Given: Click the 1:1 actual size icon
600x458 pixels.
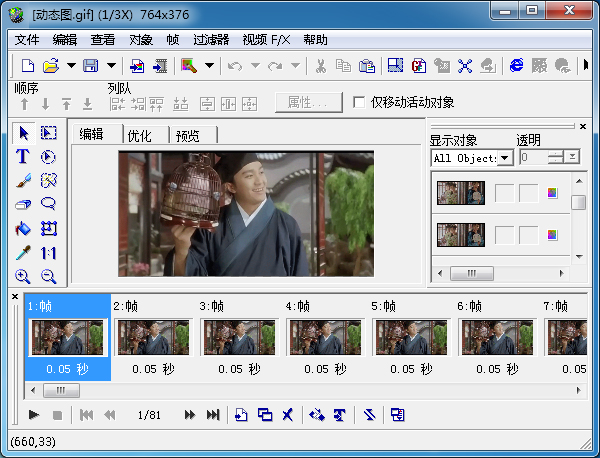Looking at the screenshot, I should click(x=49, y=253).
